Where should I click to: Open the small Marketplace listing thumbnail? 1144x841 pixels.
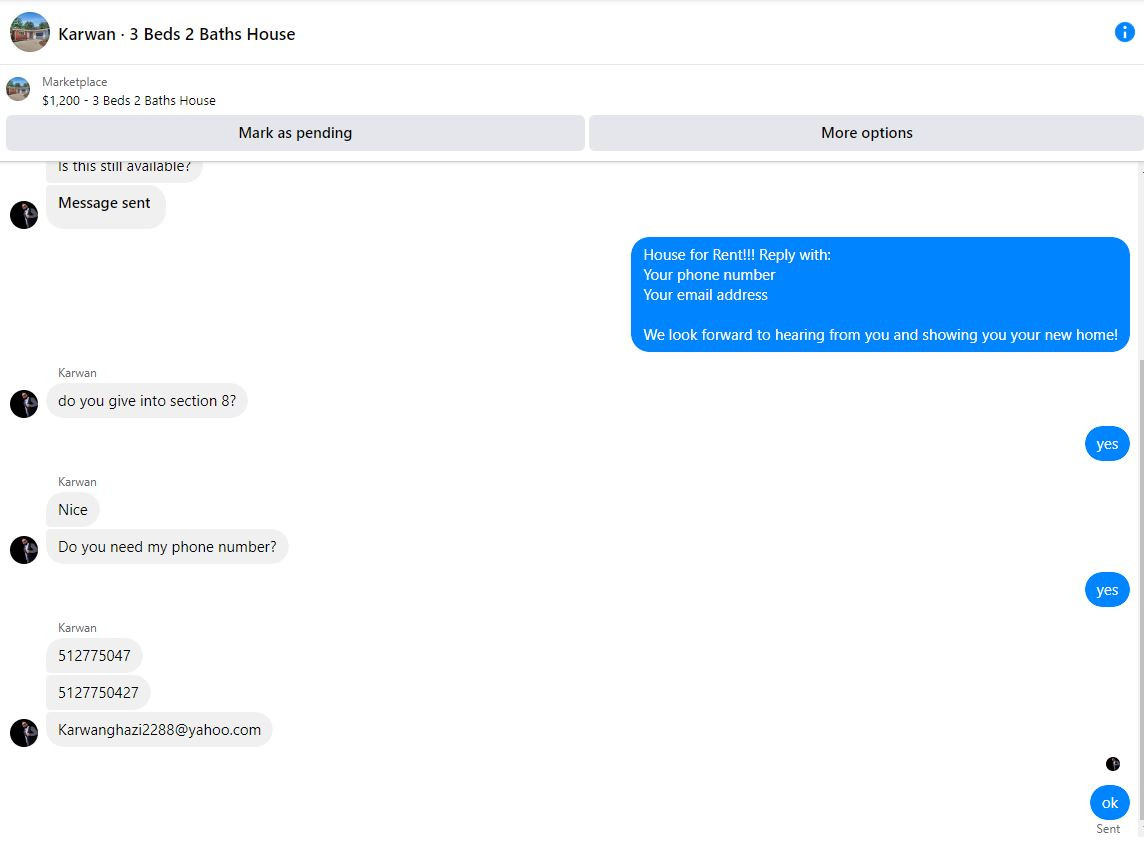click(18, 89)
